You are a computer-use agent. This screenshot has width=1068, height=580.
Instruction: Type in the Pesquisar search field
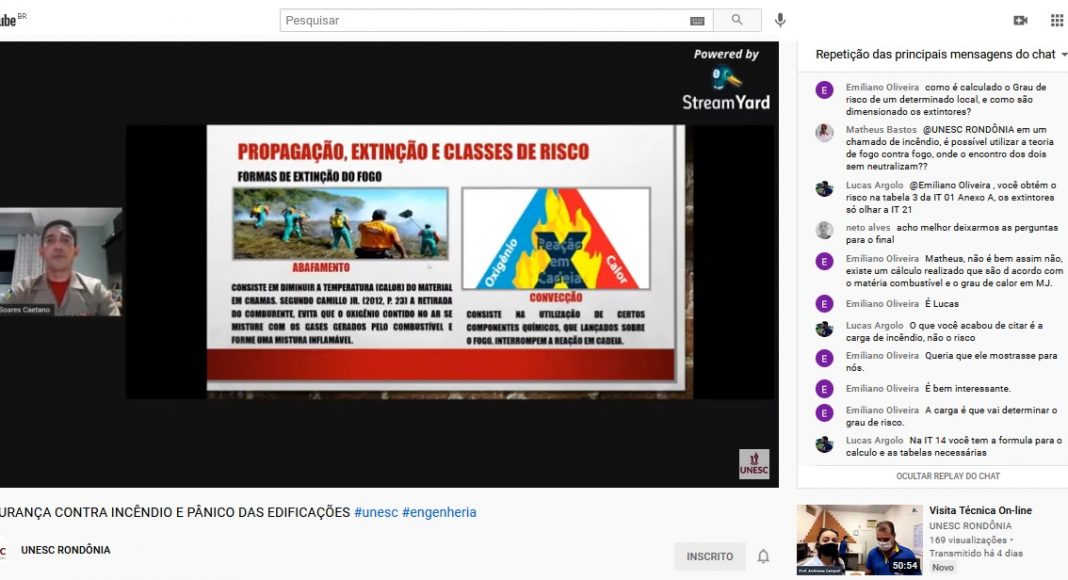point(480,20)
